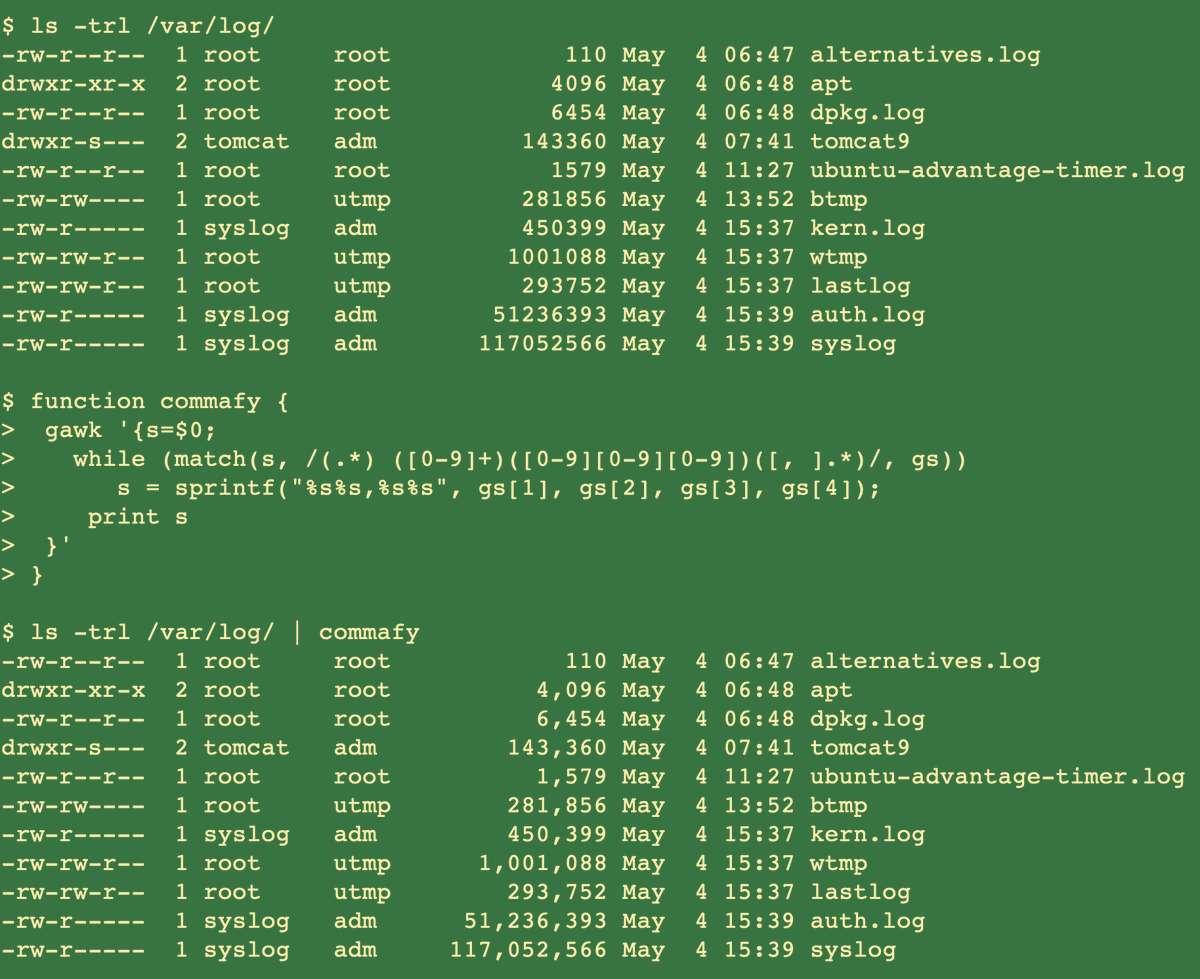Click the "print s" statement
Viewport: 1200px width, 979px height.
(x=137, y=517)
